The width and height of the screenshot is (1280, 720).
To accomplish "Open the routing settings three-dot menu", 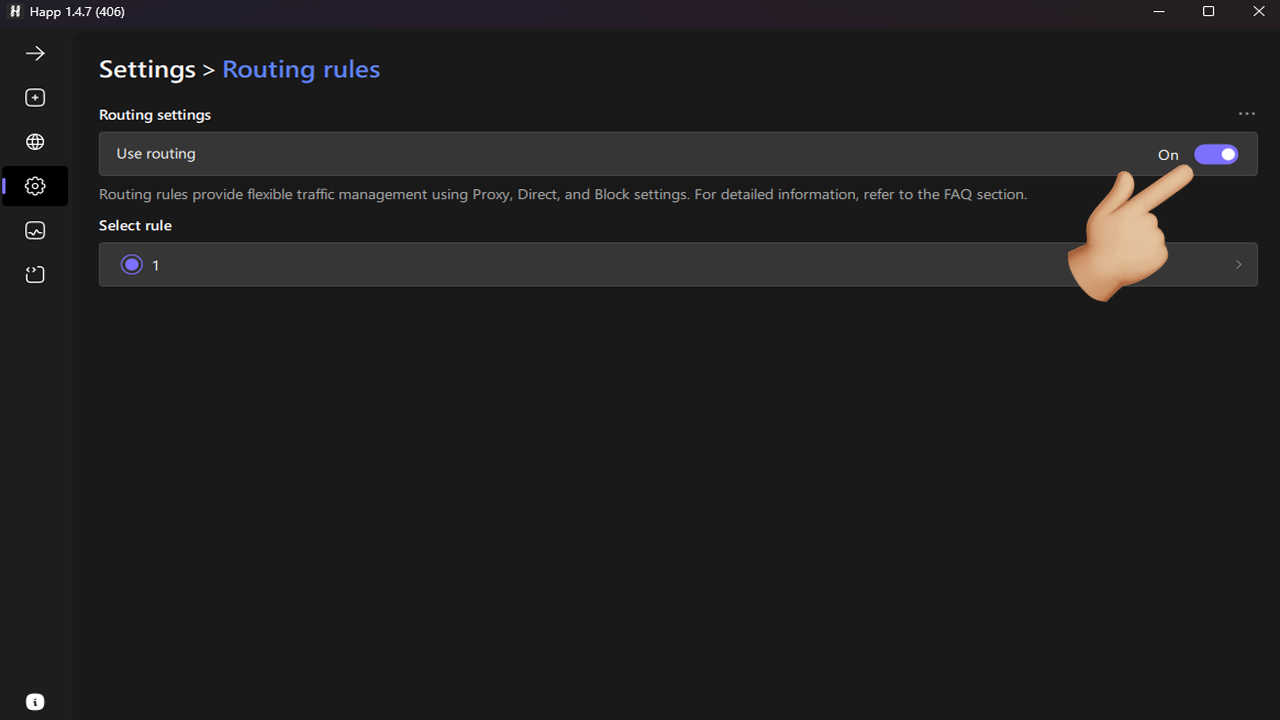I will tap(1246, 114).
